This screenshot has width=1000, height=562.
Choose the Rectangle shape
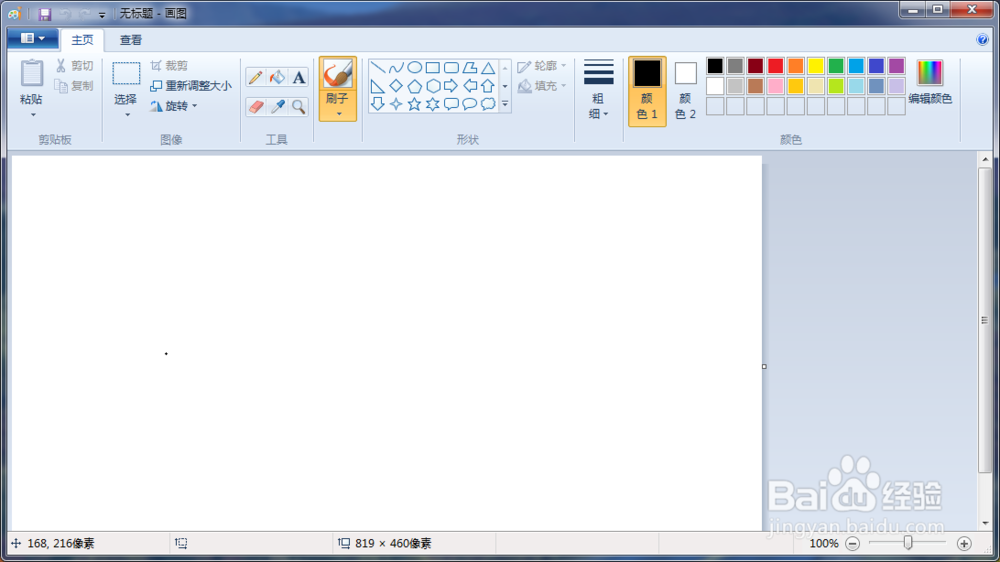(433, 67)
